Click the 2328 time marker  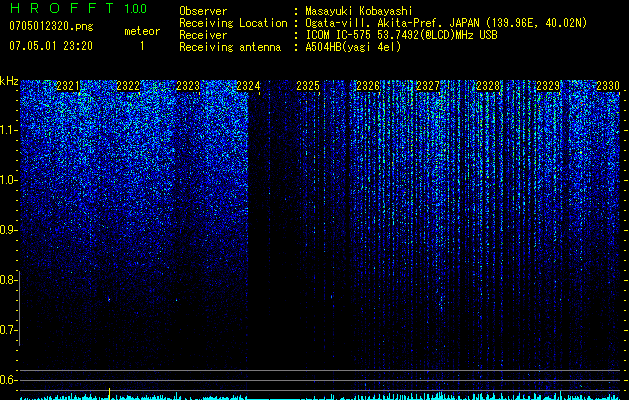tap(488, 86)
